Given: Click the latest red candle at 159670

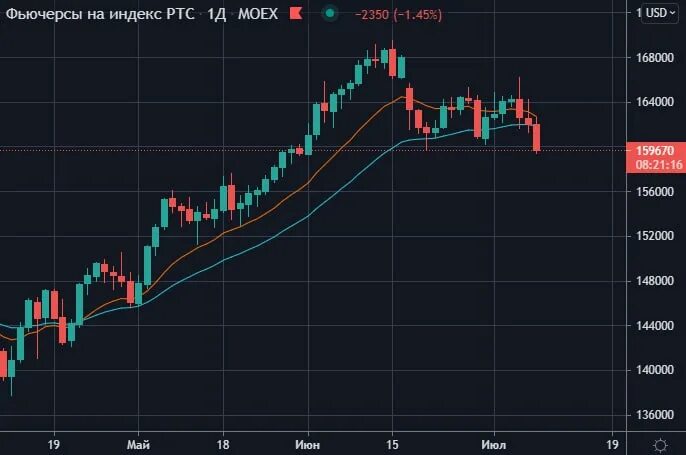Looking at the screenshot, I should (537, 137).
